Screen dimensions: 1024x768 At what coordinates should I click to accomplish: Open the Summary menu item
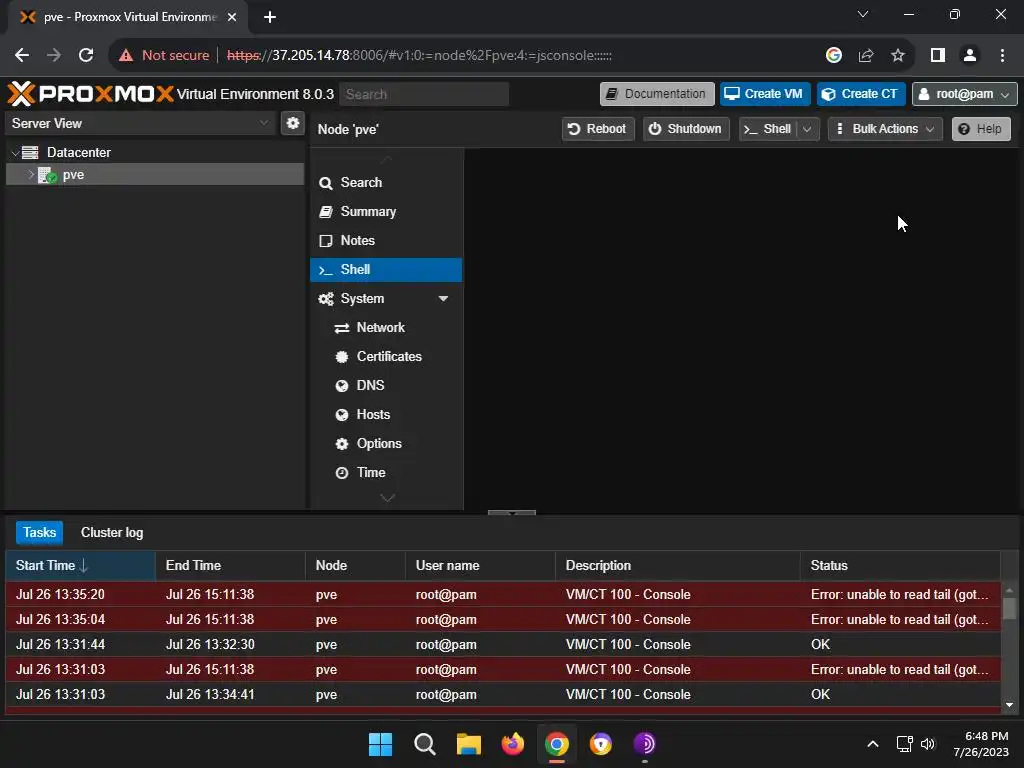click(387, 212)
